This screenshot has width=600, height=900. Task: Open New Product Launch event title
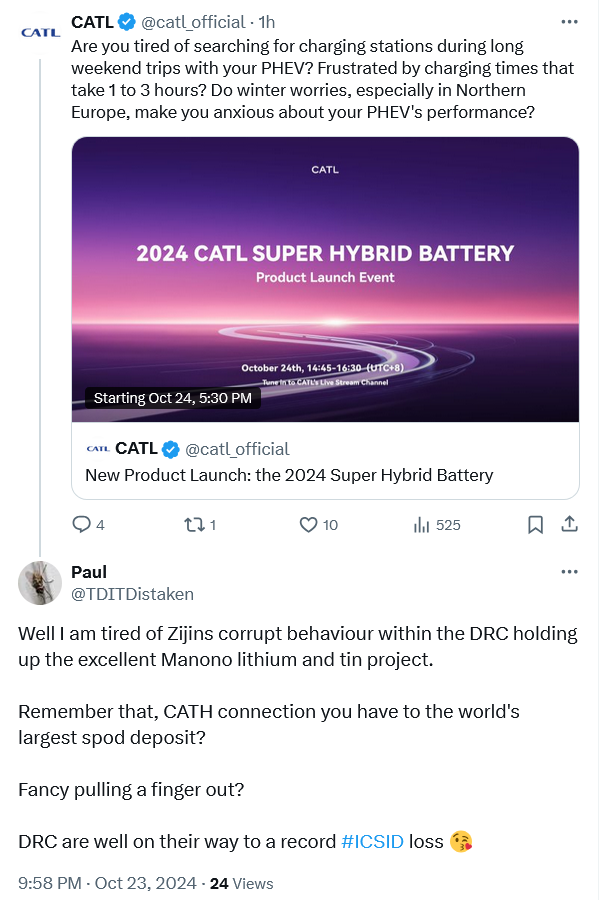tap(289, 475)
